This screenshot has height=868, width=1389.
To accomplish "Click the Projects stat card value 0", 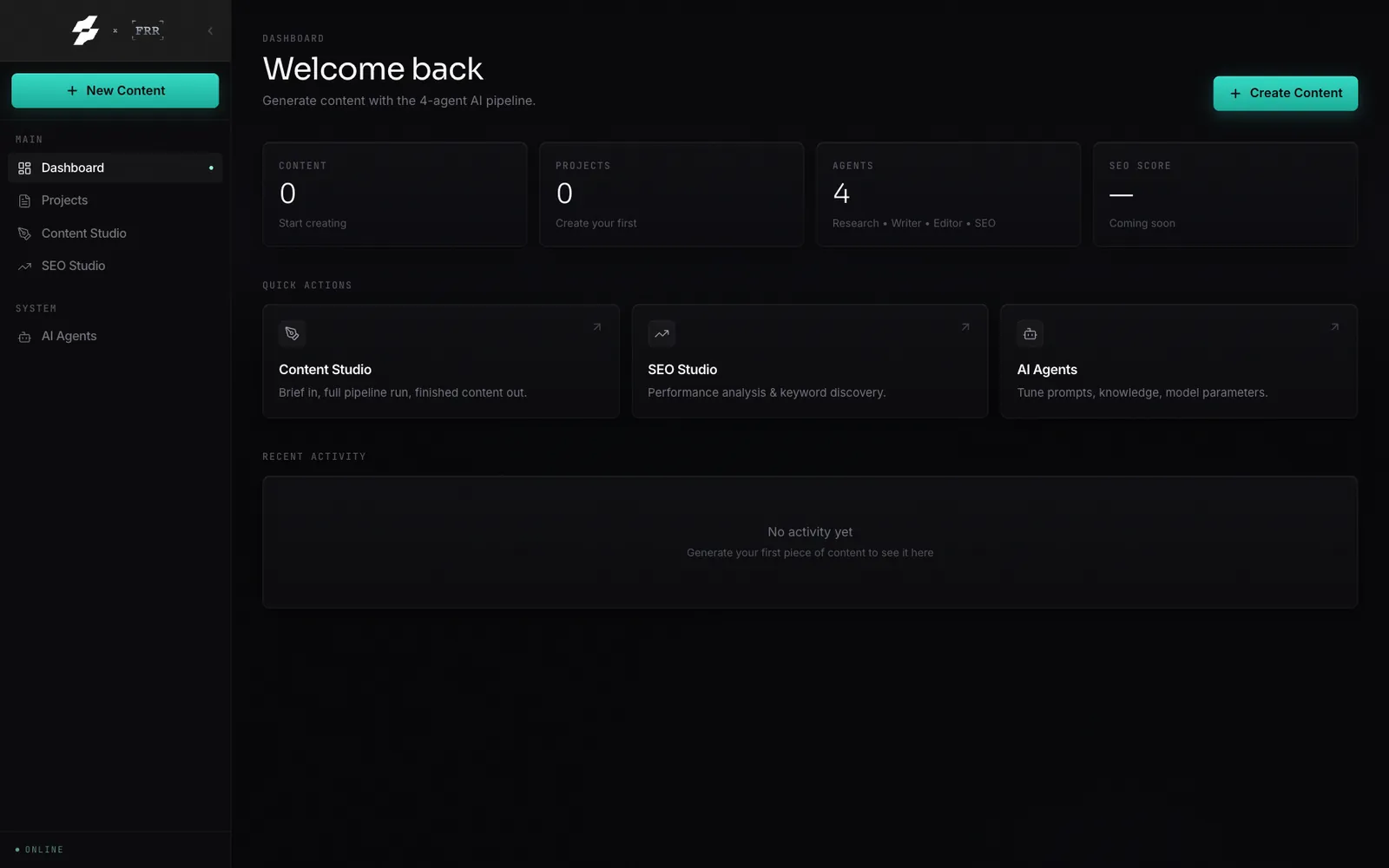I will (564, 194).
